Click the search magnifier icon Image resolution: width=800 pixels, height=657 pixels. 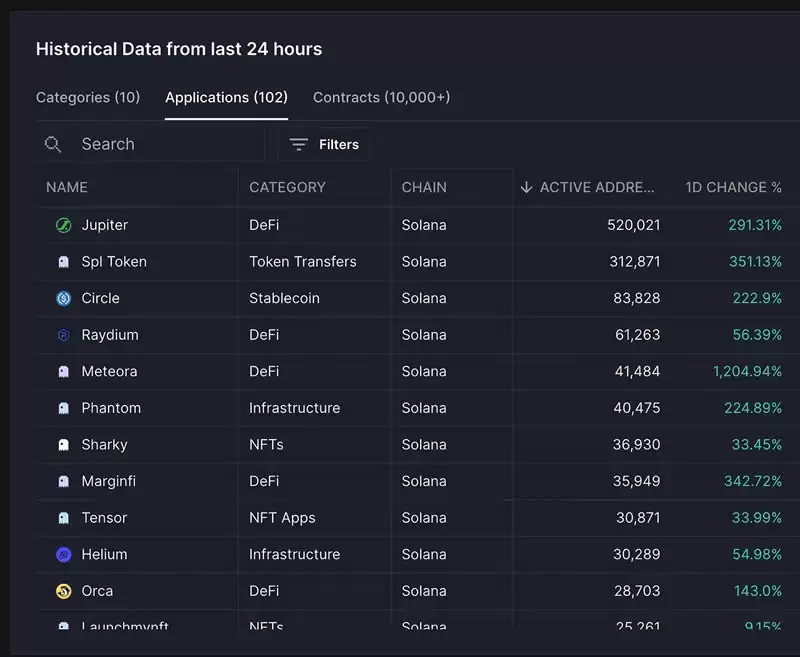(x=53, y=144)
